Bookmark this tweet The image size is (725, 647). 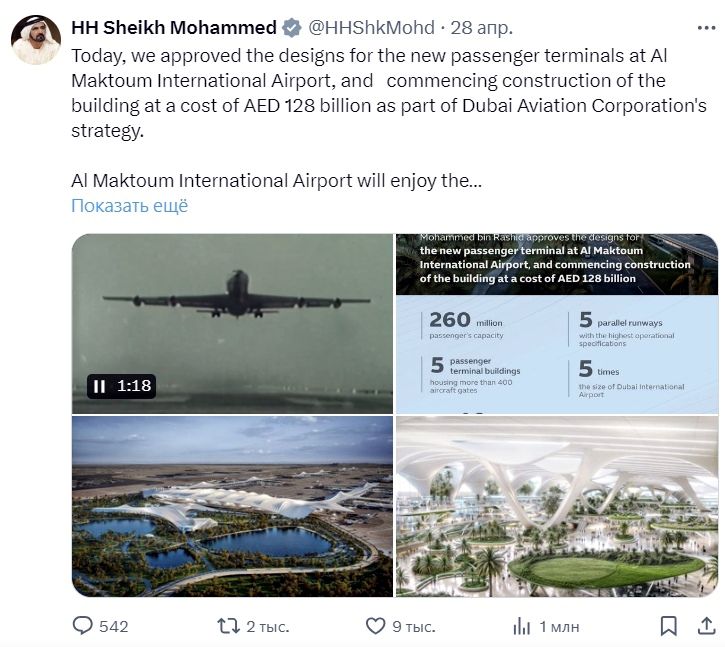669,626
